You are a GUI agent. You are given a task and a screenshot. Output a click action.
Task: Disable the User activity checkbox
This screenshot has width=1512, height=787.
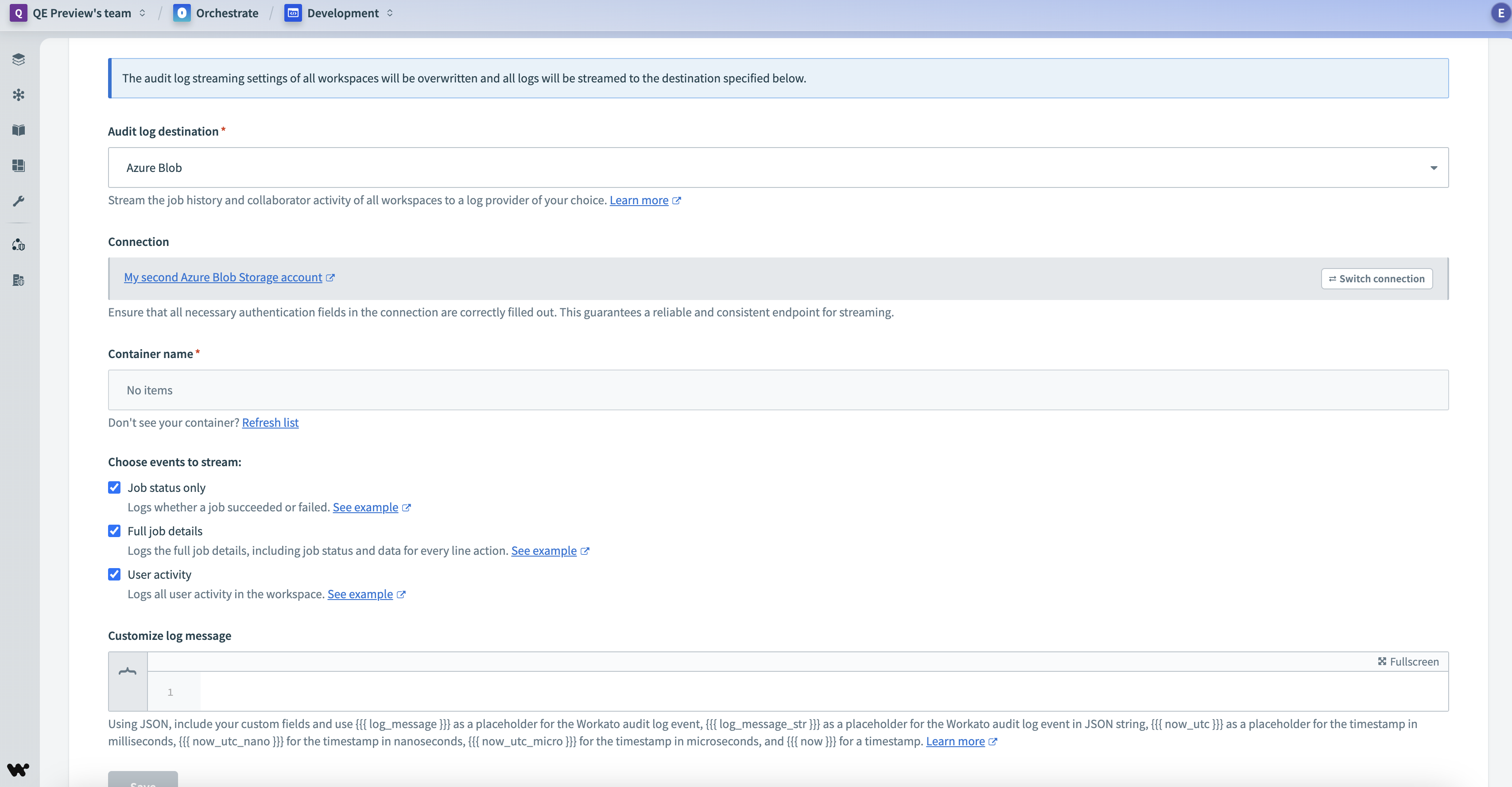coord(114,574)
